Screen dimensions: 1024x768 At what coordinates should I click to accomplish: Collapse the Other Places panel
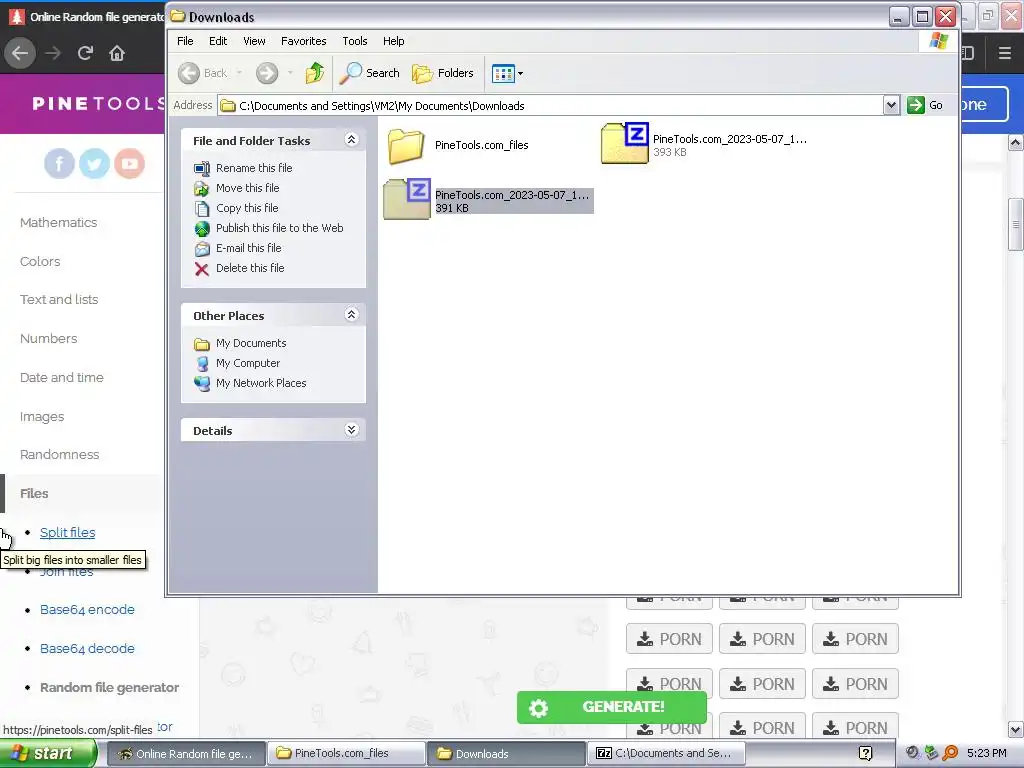coord(351,315)
